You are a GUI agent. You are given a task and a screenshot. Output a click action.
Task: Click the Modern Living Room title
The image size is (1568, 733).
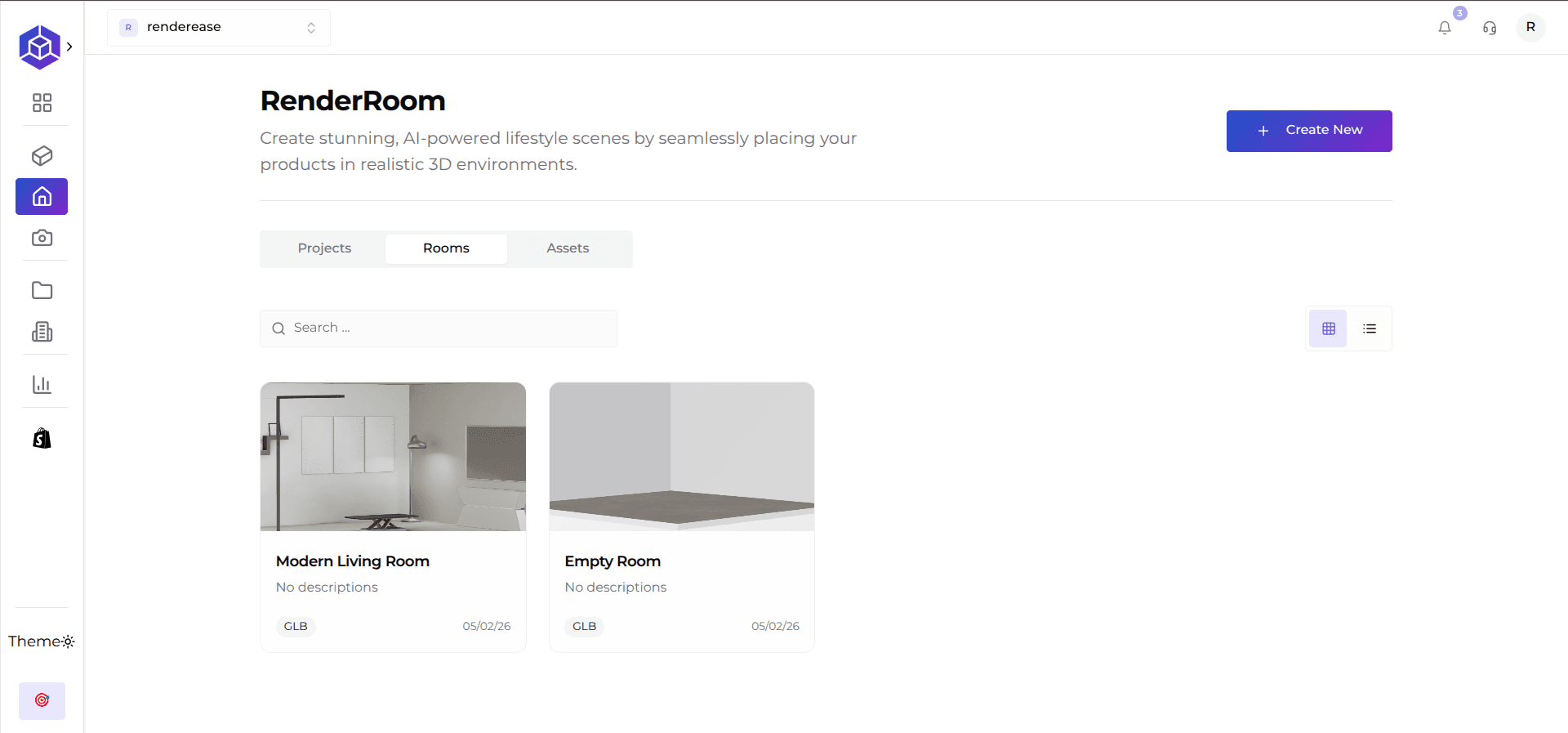(353, 561)
